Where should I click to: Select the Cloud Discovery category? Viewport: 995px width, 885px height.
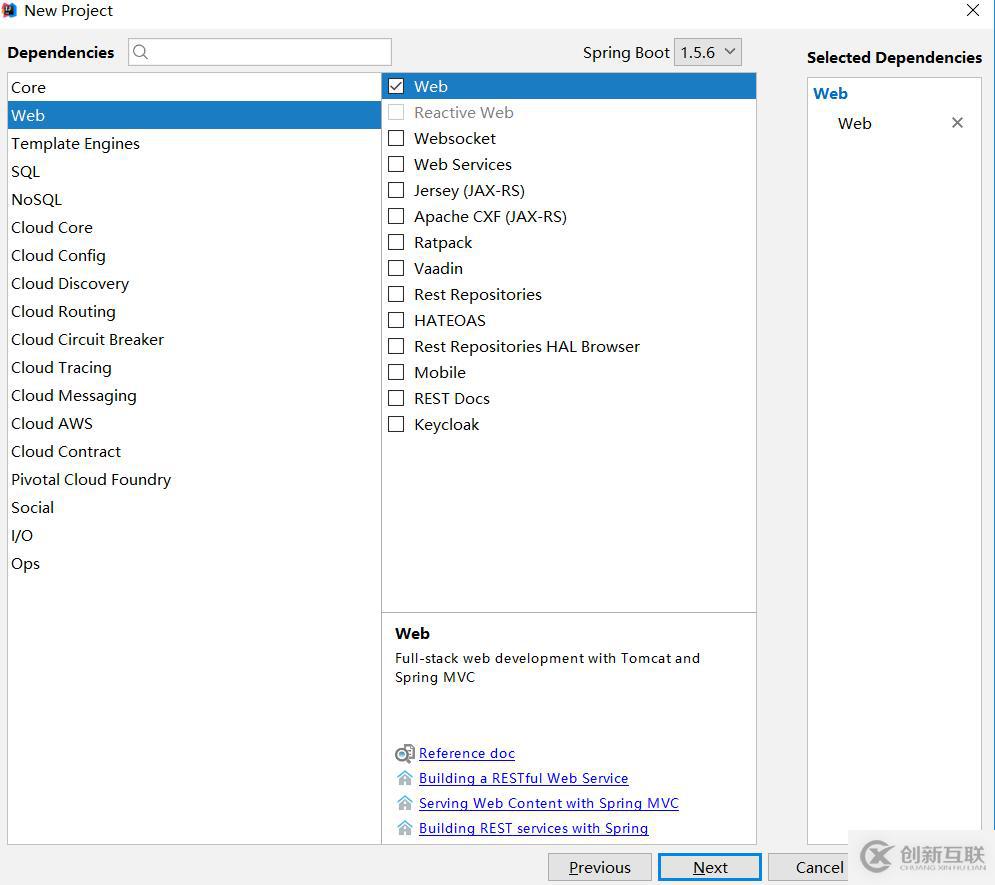194,284
